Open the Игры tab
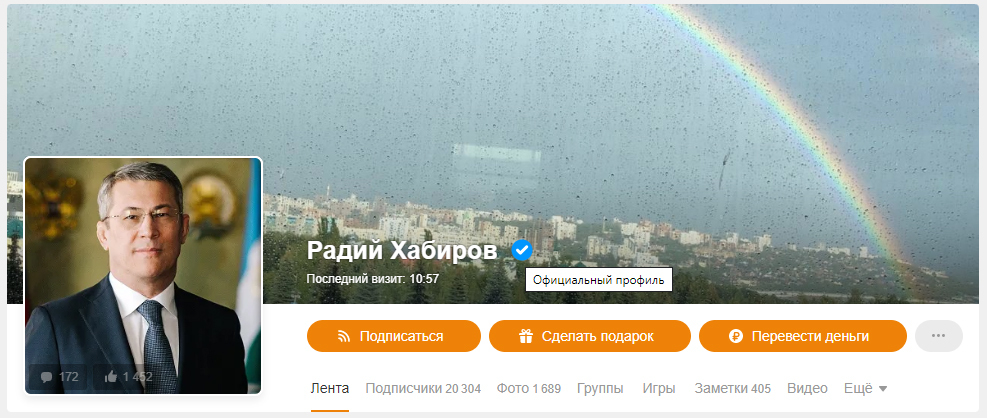 click(x=659, y=389)
